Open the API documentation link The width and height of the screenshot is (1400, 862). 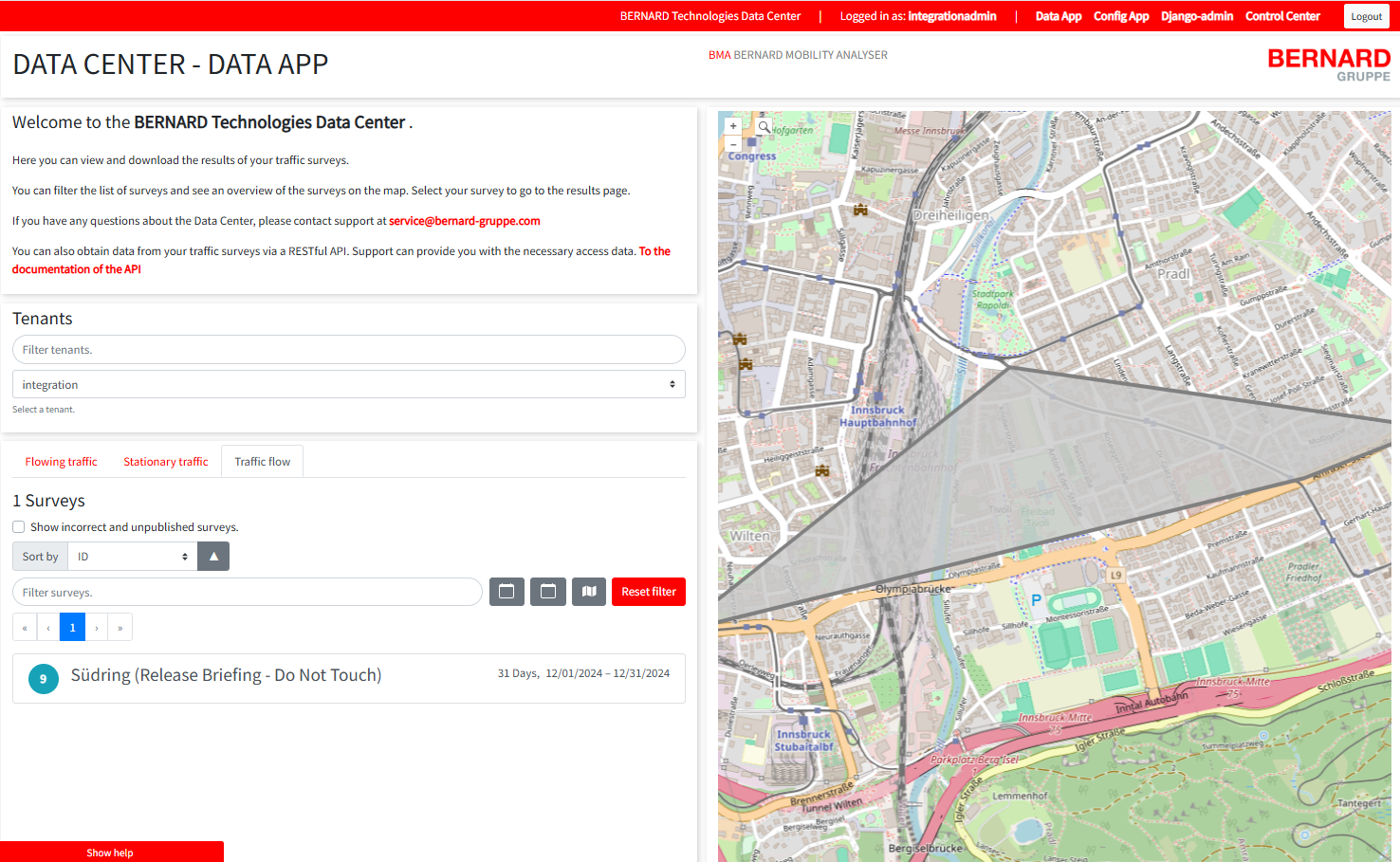[x=341, y=260]
